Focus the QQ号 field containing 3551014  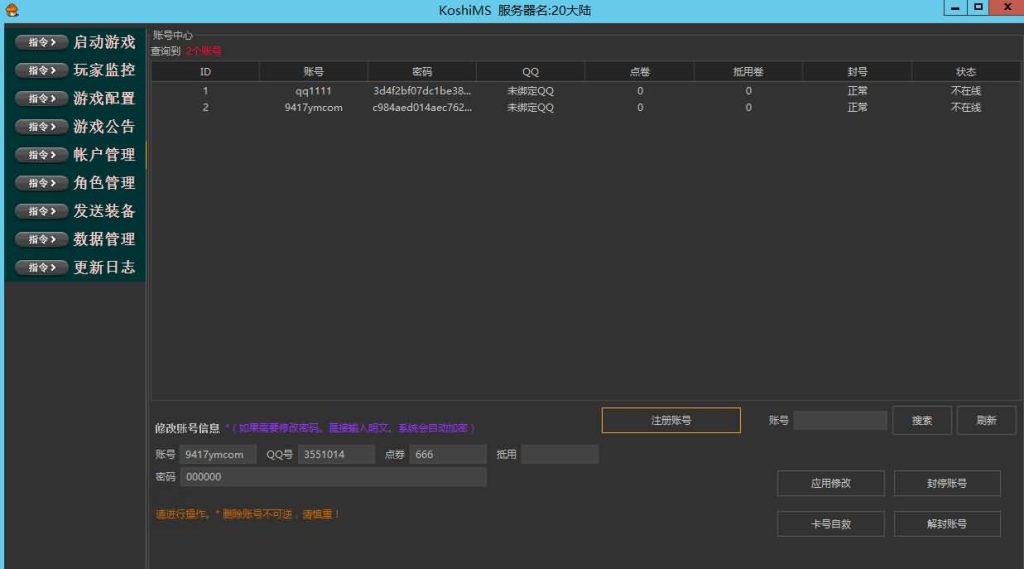(x=336, y=455)
